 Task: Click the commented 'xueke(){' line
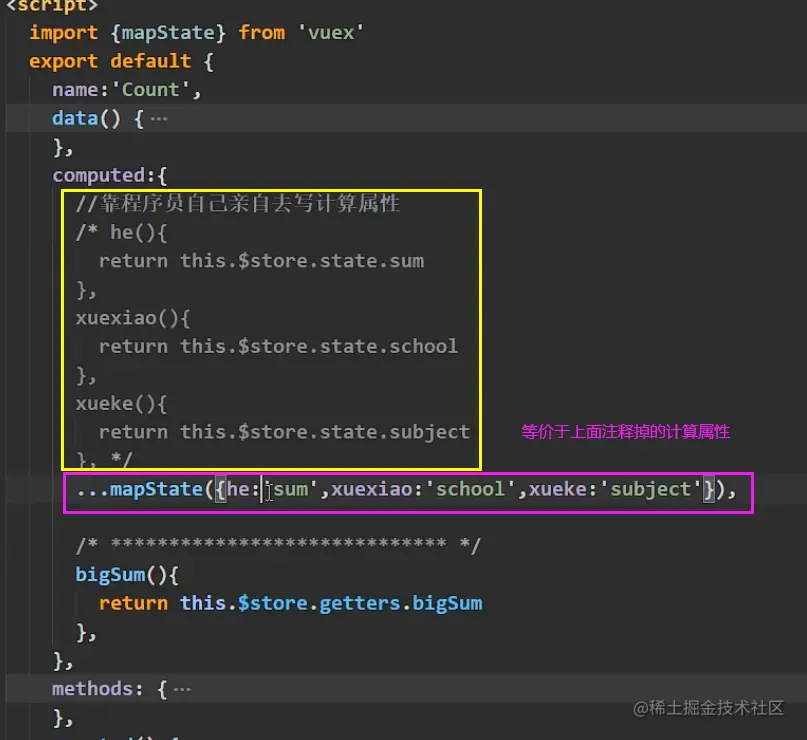(121, 403)
